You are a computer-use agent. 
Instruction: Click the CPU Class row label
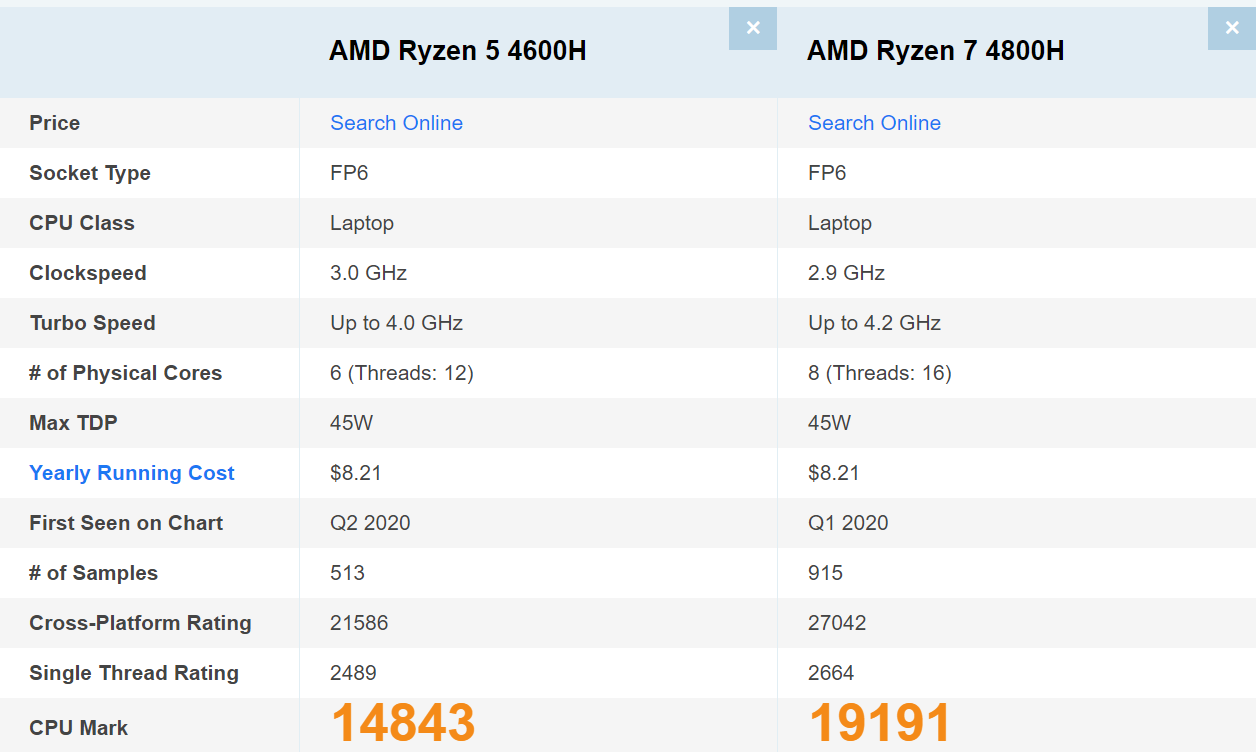[82, 223]
